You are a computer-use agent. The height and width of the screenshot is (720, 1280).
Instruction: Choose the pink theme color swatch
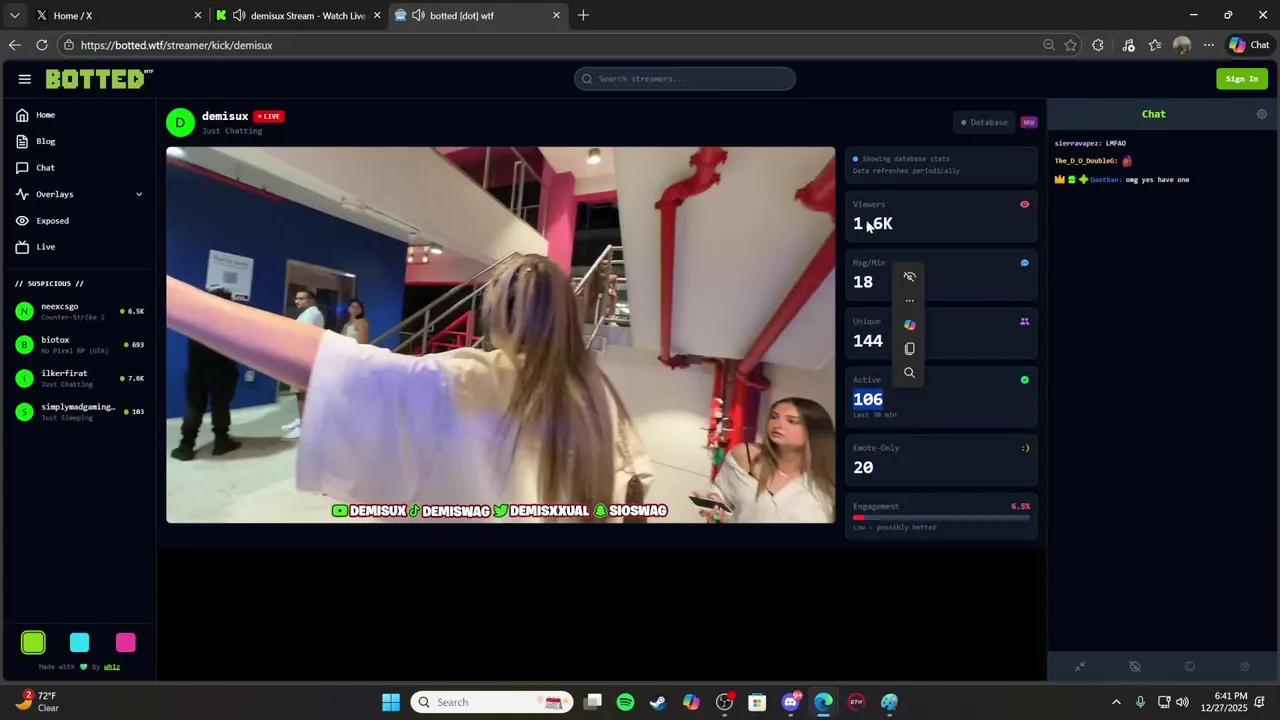click(125, 643)
